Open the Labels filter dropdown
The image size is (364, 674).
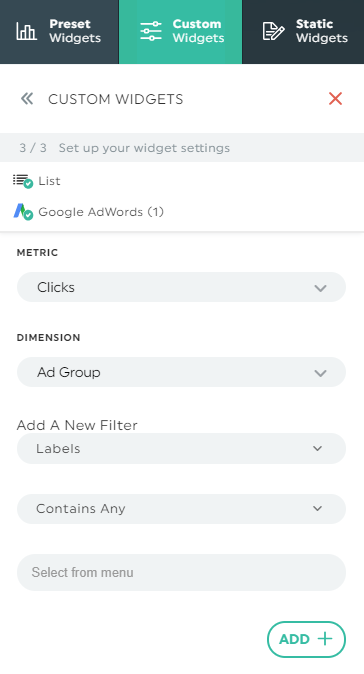pos(181,448)
